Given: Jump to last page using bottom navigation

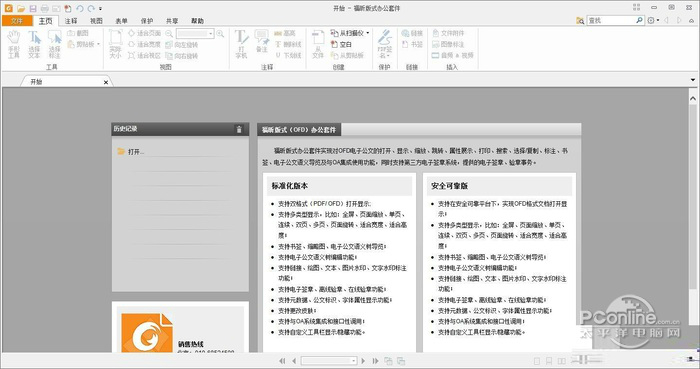Looking at the screenshot, I should point(375,361).
